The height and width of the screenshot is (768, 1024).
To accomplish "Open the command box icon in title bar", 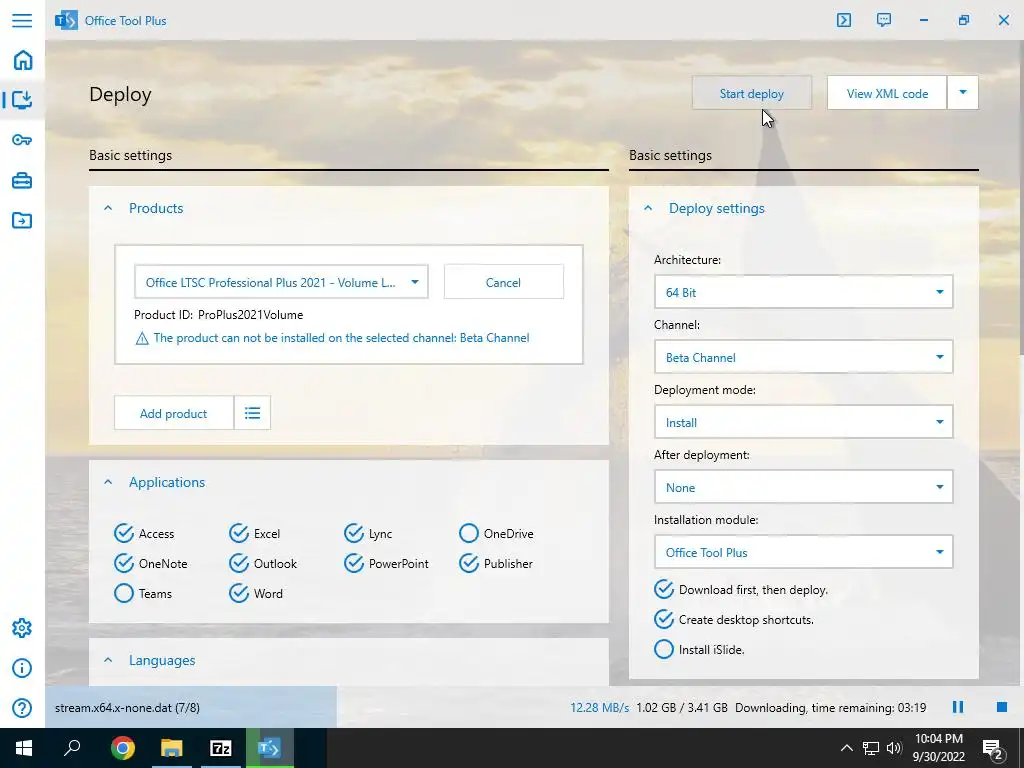I will pos(844,20).
